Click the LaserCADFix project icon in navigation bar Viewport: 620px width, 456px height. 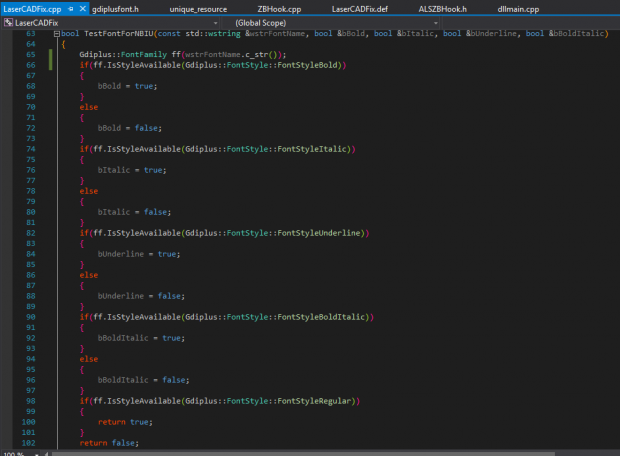click(x=8, y=22)
